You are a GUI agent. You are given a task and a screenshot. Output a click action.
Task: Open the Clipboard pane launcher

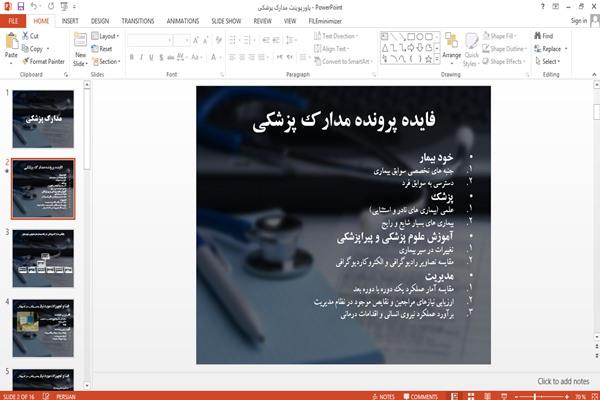coord(66,75)
